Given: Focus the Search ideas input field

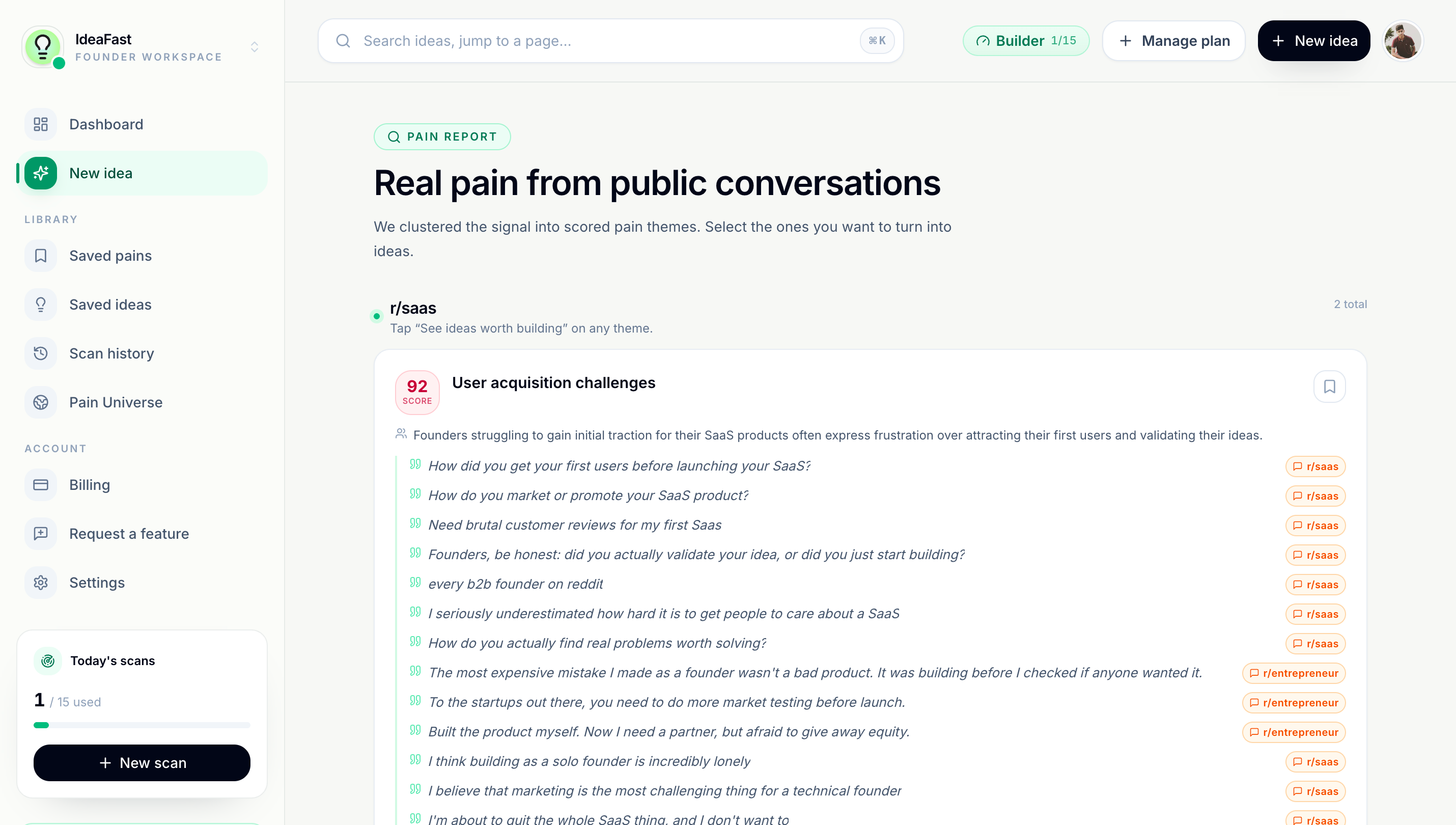Looking at the screenshot, I should (x=610, y=41).
